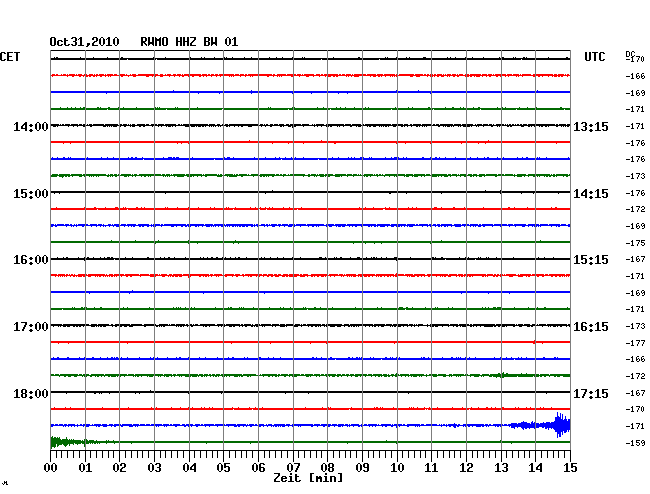Click the 15:00 CET time label

pos(31,194)
